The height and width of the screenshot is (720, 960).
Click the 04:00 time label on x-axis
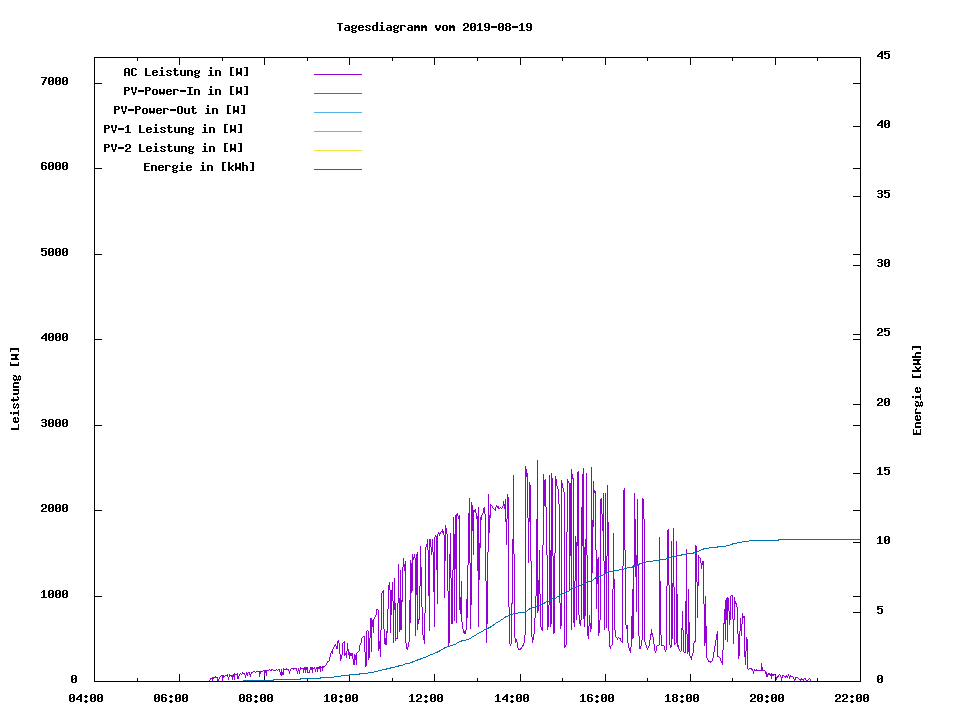pos(86,698)
